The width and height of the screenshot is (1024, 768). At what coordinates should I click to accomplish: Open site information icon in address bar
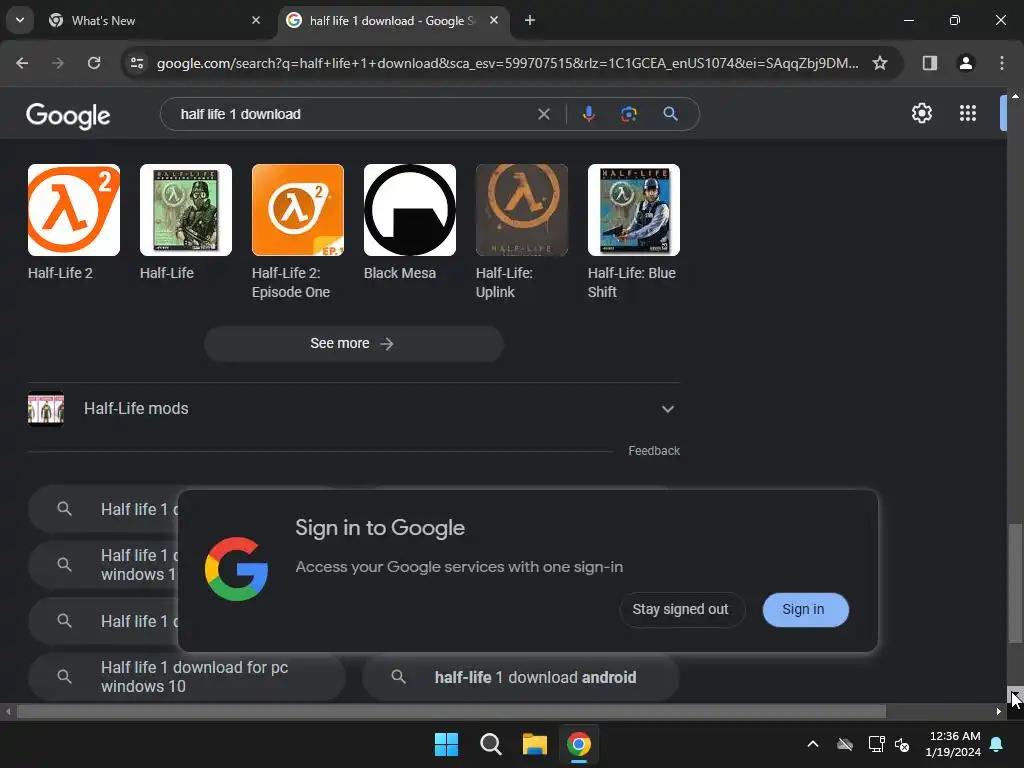coord(137,63)
